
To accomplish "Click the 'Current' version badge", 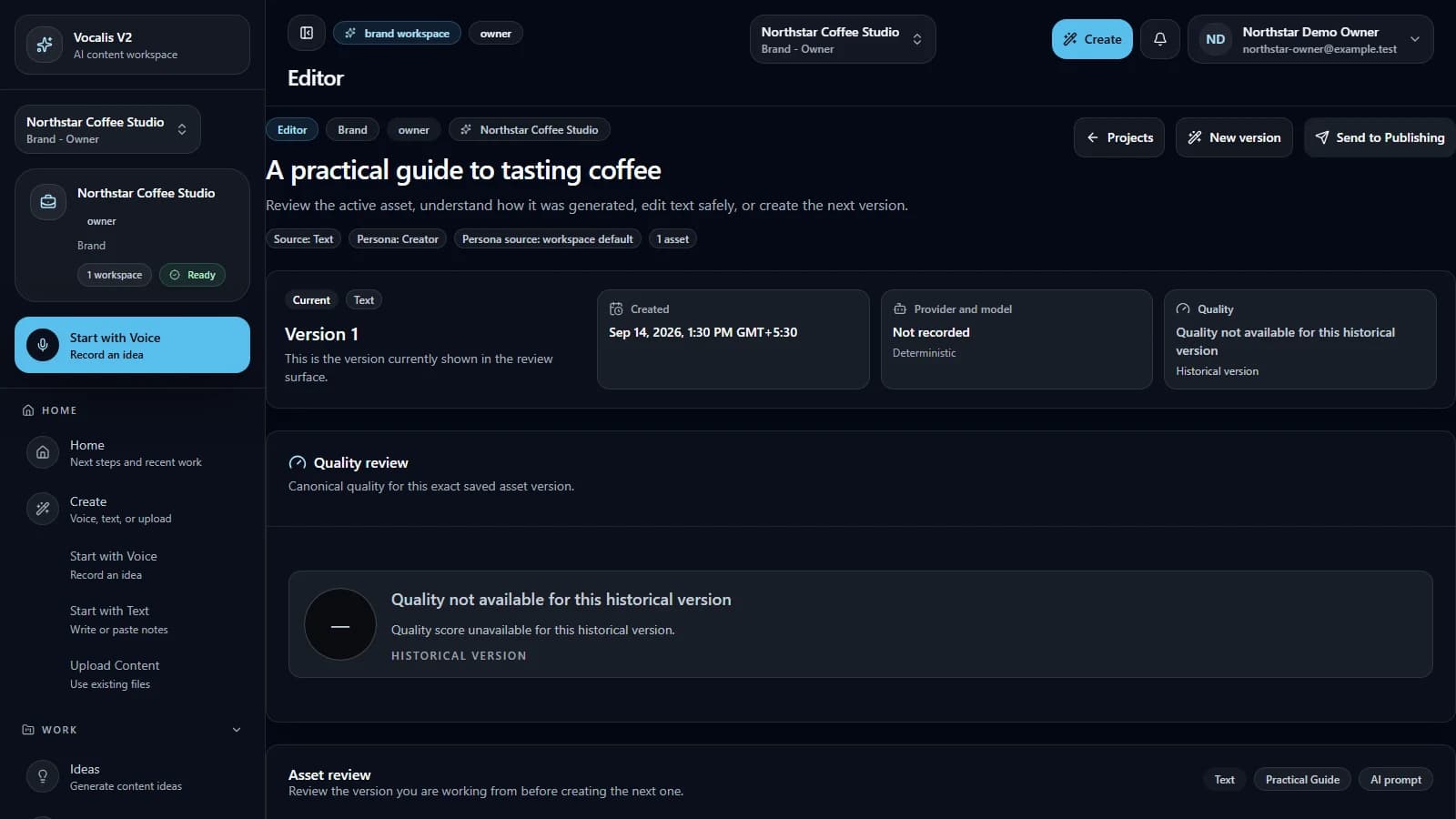I will (311, 299).
